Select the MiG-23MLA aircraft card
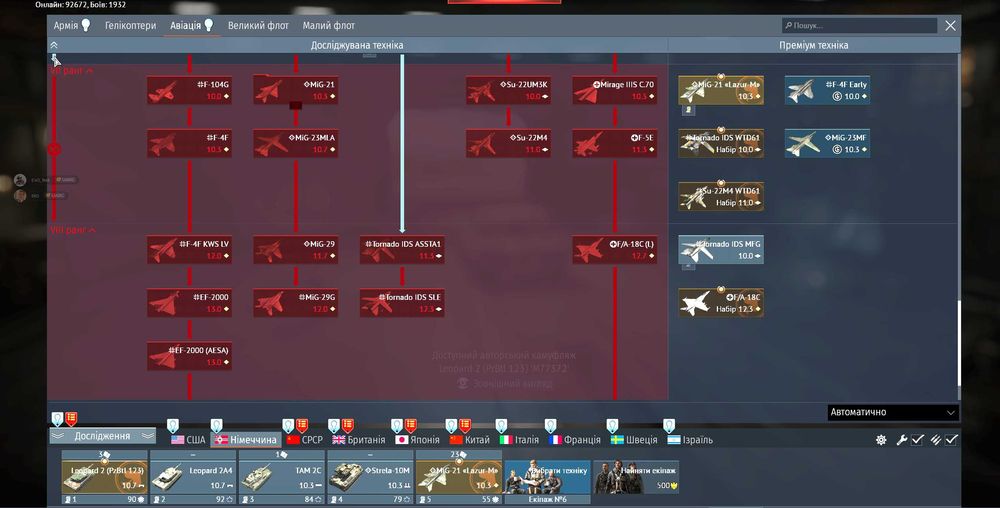The height and width of the screenshot is (508, 1000). point(295,143)
